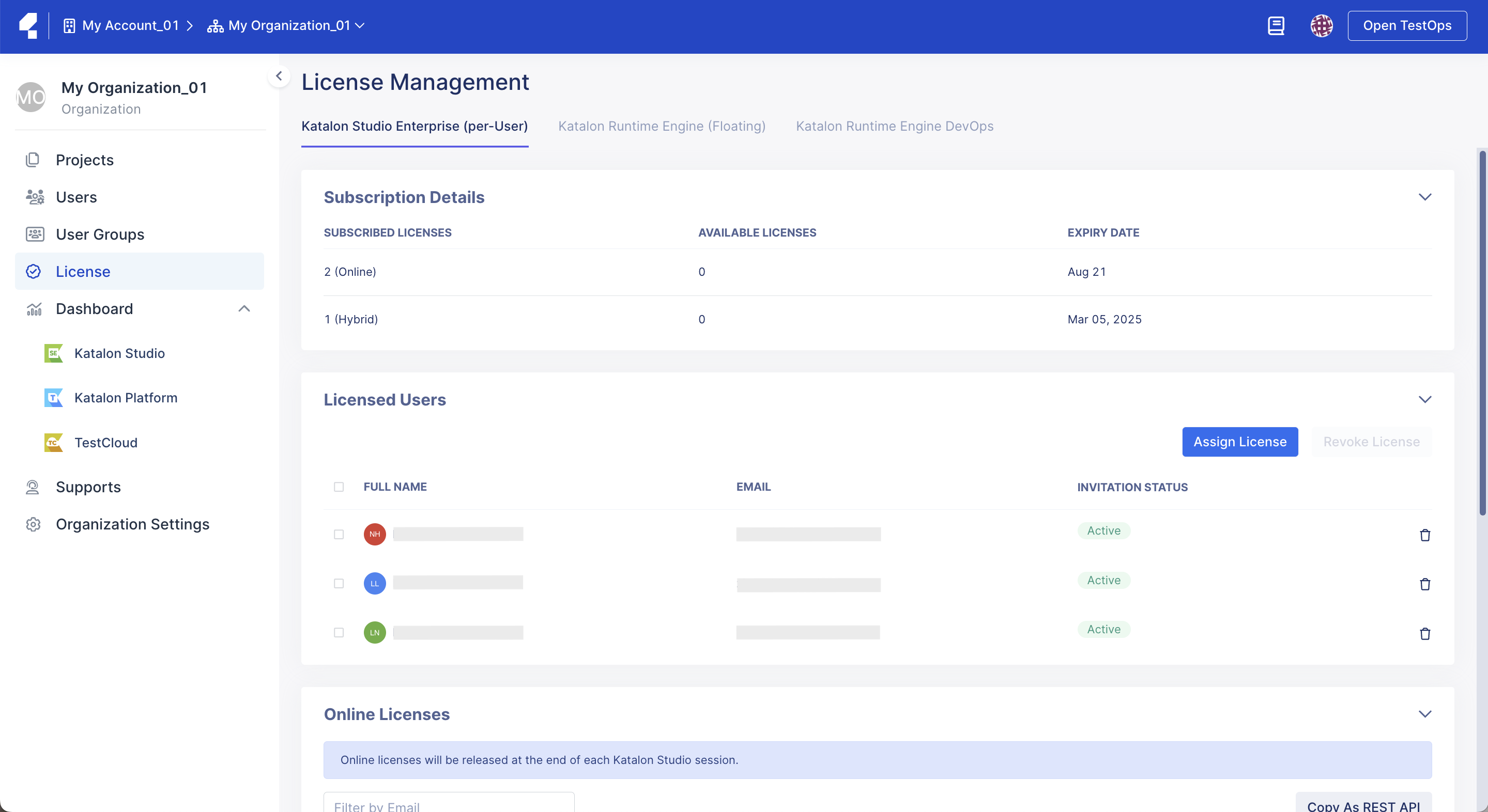The image size is (1488, 812).
Task: Click the Open TestOps button
Action: (1407, 25)
